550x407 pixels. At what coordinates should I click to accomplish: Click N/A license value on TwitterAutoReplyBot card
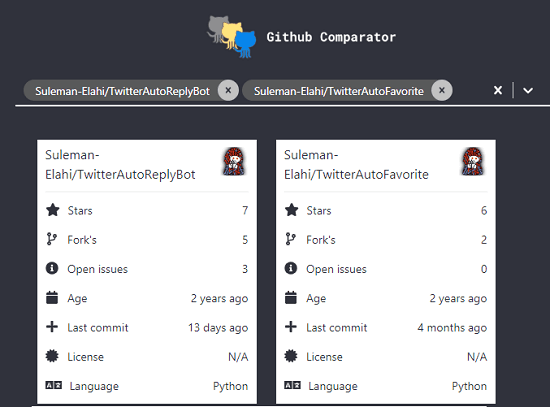coord(238,357)
